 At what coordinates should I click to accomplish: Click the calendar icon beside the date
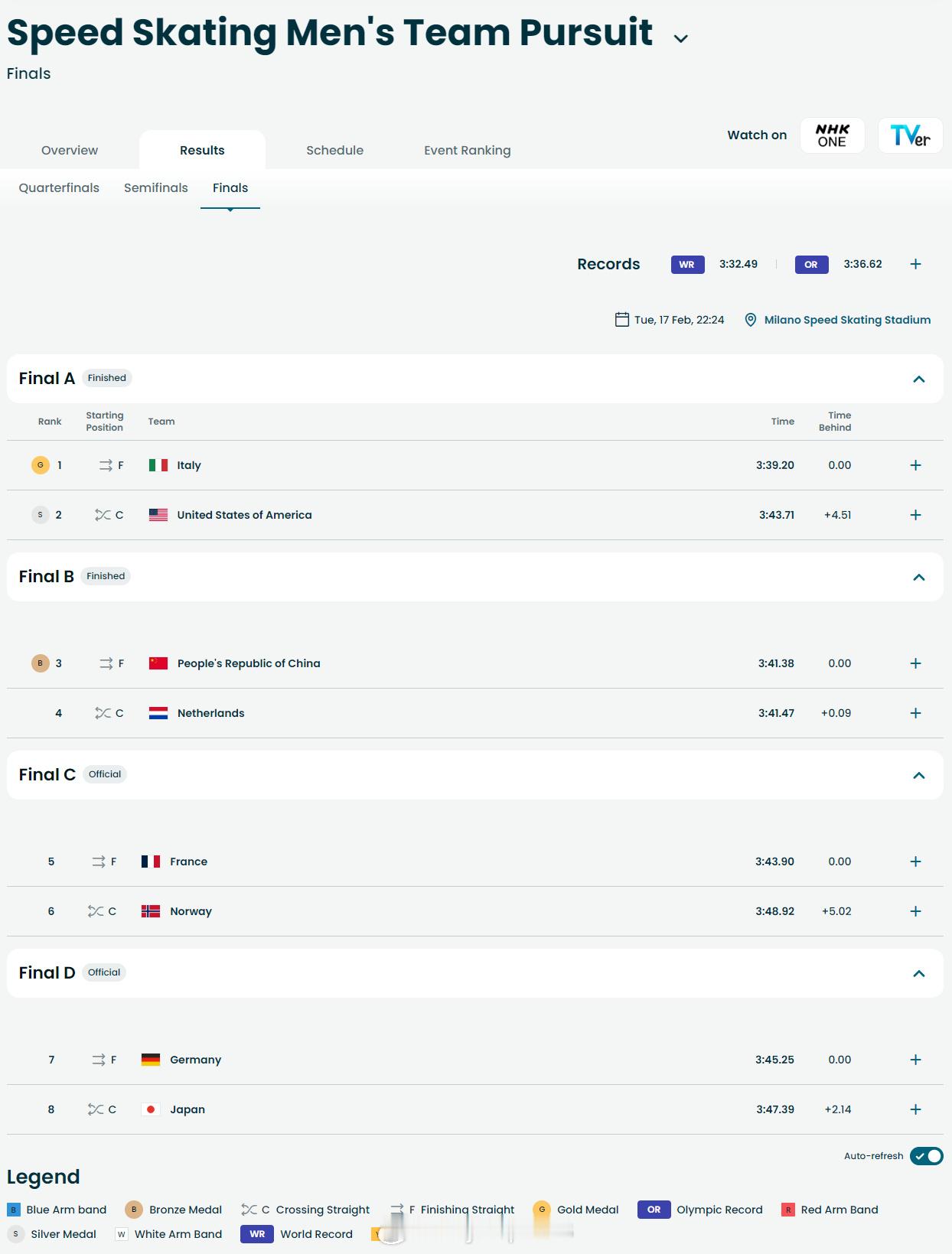pyautogui.click(x=622, y=320)
